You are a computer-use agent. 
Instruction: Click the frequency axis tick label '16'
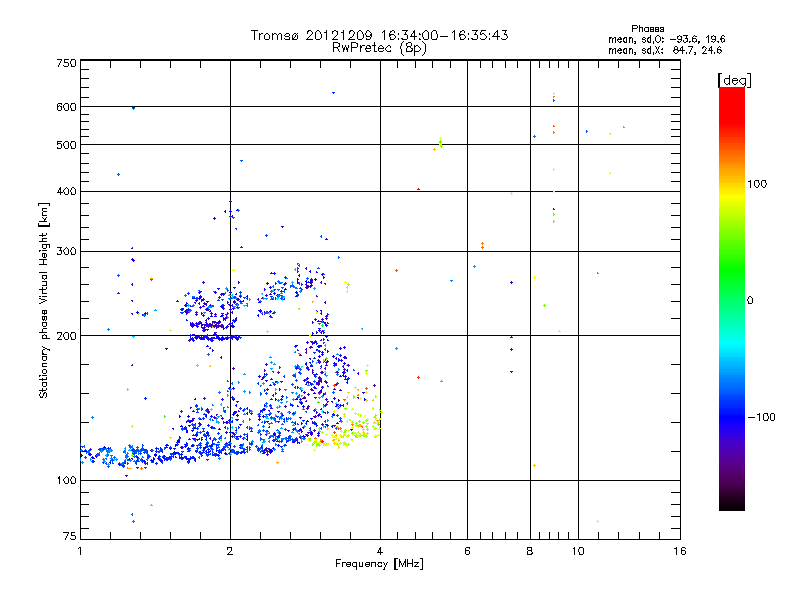click(680, 551)
